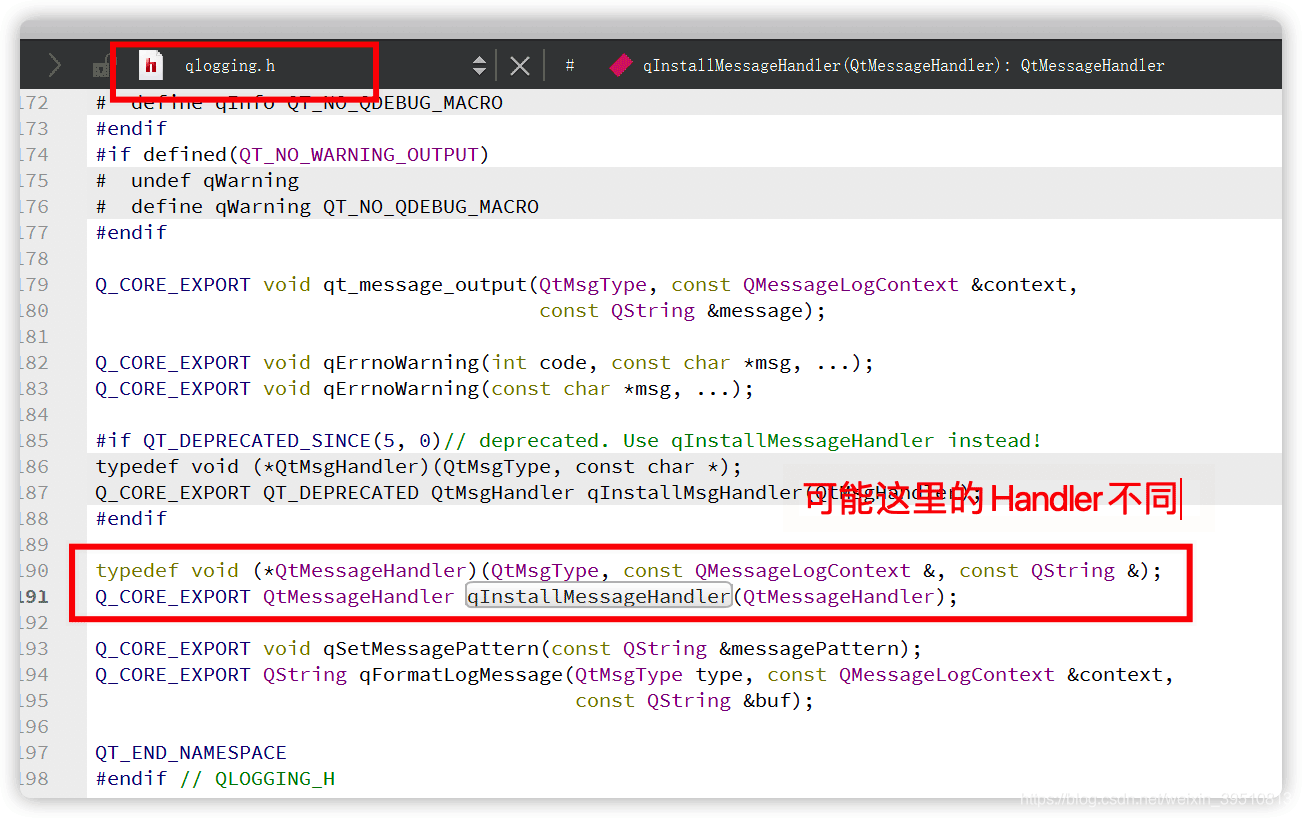Click '#endif' on line 173
The width and height of the screenshot is (1302, 818).
[131, 129]
